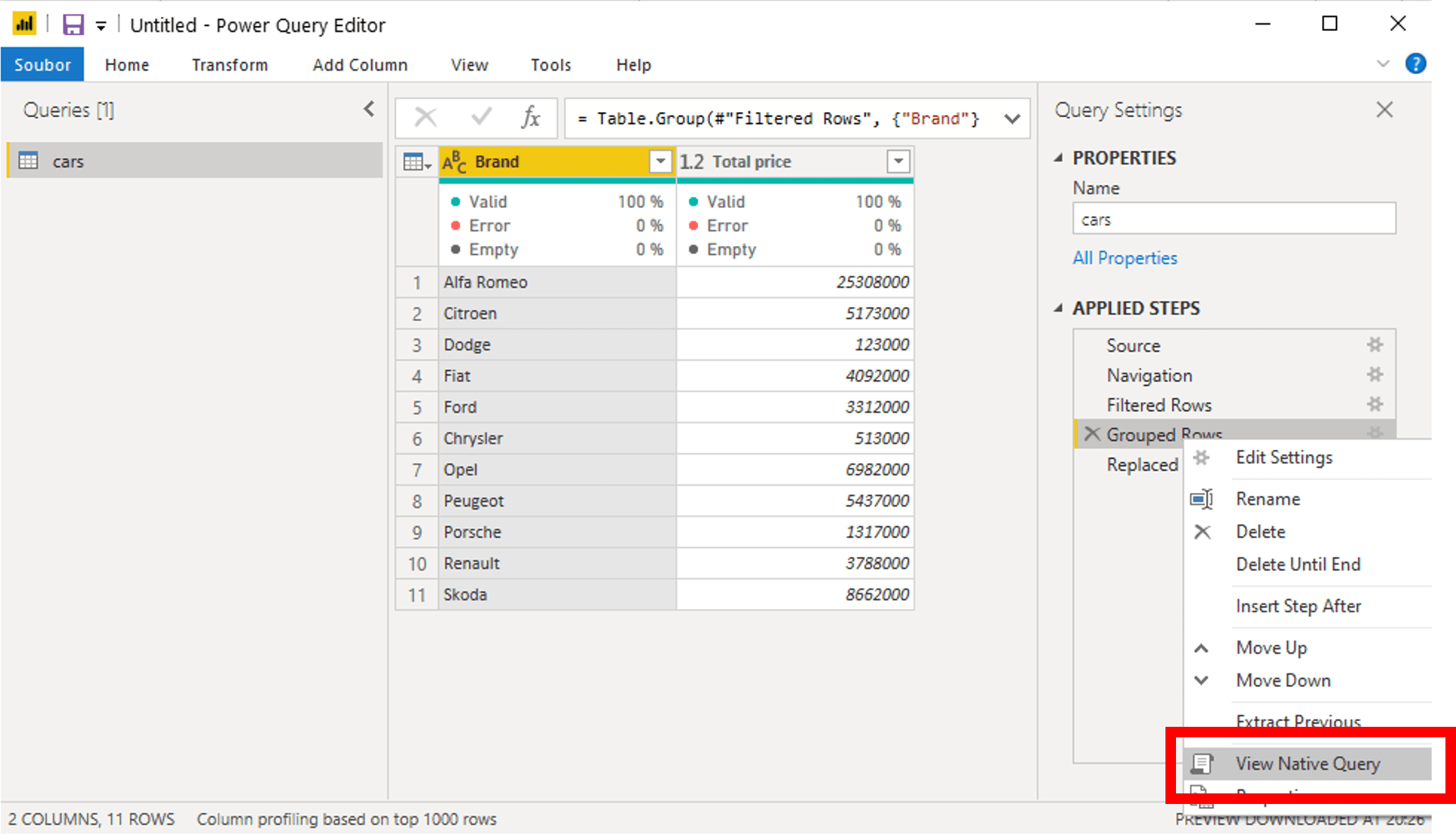This screenshot has width=1456, height=834.
Task: Open the Soubor file tab
Action: 42,65
